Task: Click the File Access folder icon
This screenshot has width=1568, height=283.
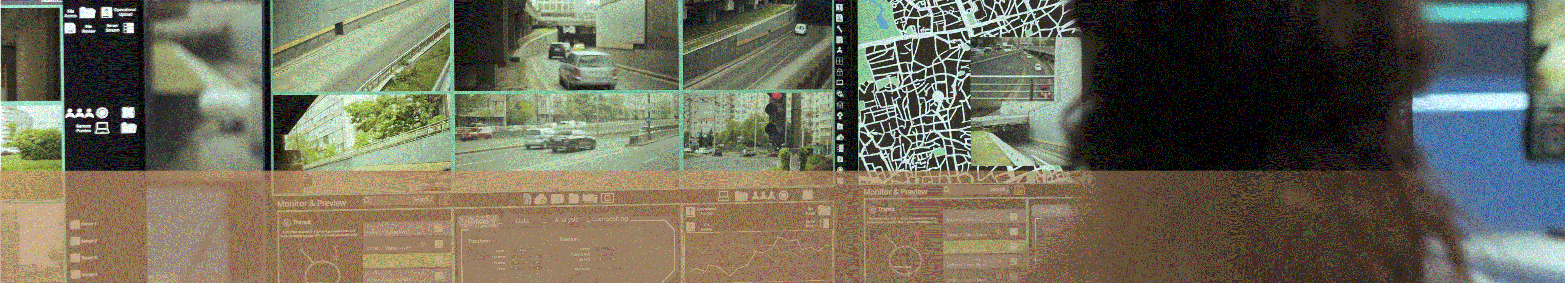Action: [x=88, y=12]
